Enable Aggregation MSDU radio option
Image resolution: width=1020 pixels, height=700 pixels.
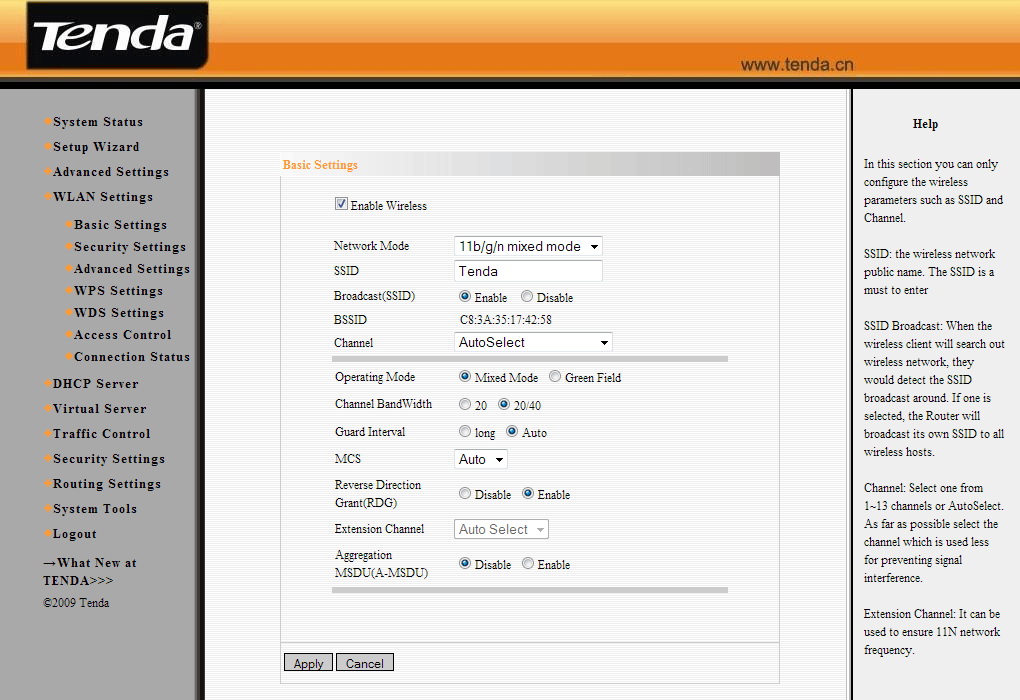tap(528, 564)
